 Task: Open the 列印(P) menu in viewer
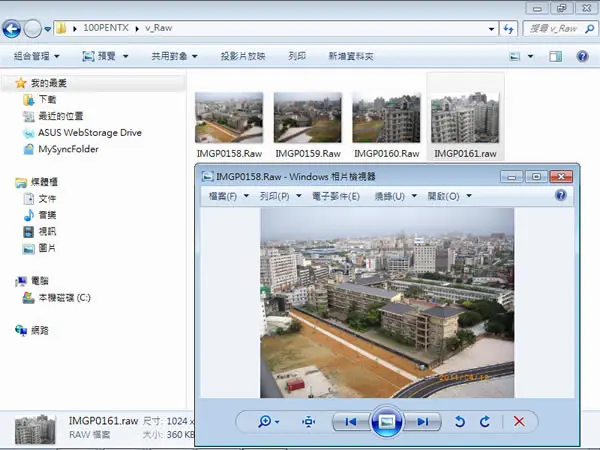coord(280,196)
